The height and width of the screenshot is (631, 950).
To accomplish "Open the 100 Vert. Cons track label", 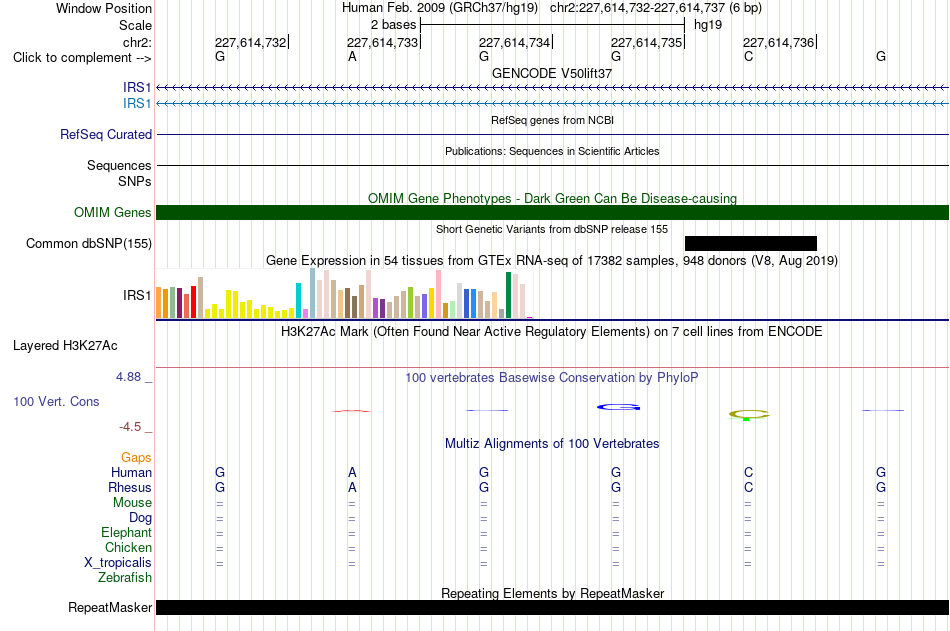I will pyautogui.click(x=56, y=401).
